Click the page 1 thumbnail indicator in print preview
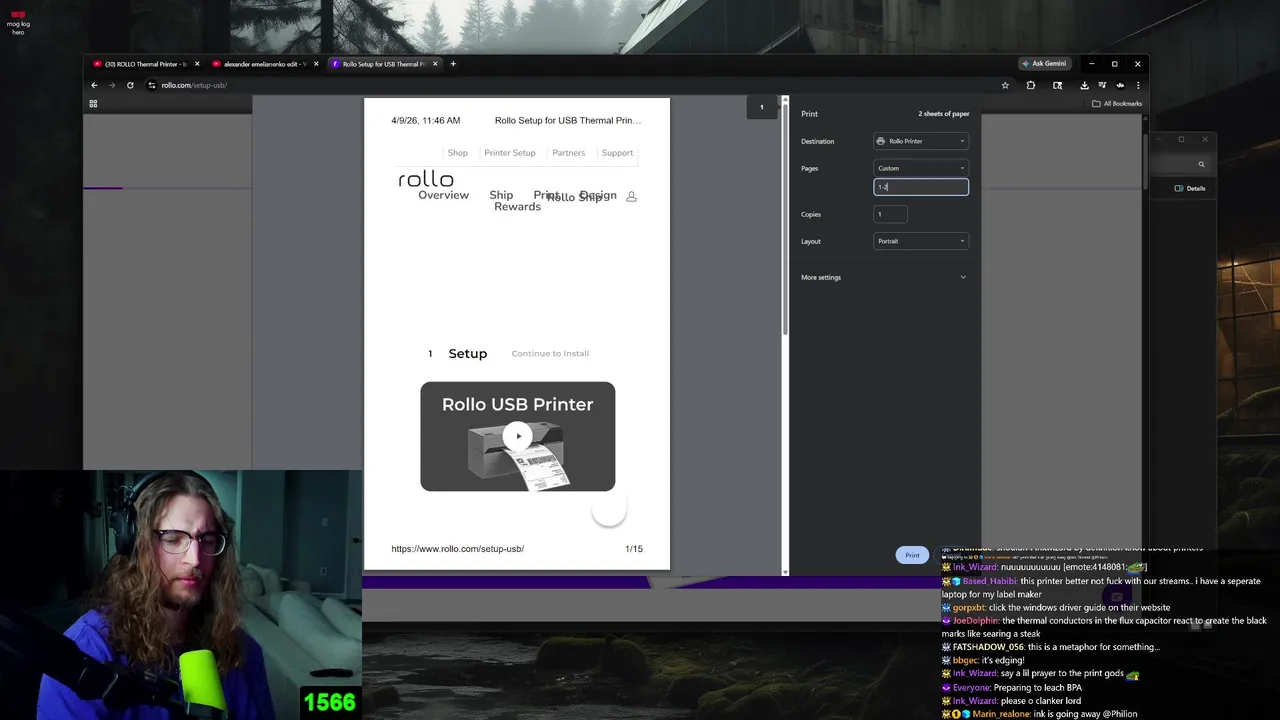This screenshot has height=720, width=1280. click(761, 107)
